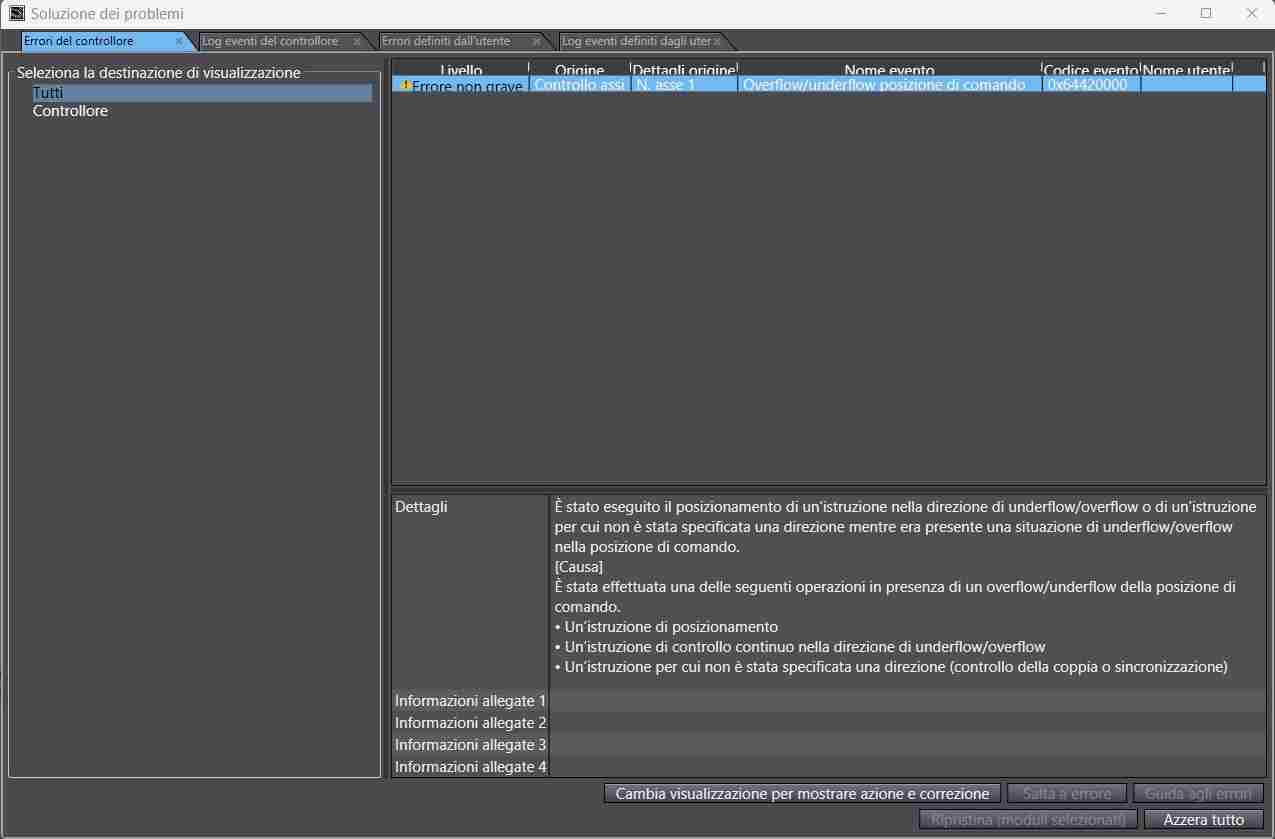This screenshot has height=839, width=1275.
Task: Select Controllore in the destination tree
Action: pos(70,111)
